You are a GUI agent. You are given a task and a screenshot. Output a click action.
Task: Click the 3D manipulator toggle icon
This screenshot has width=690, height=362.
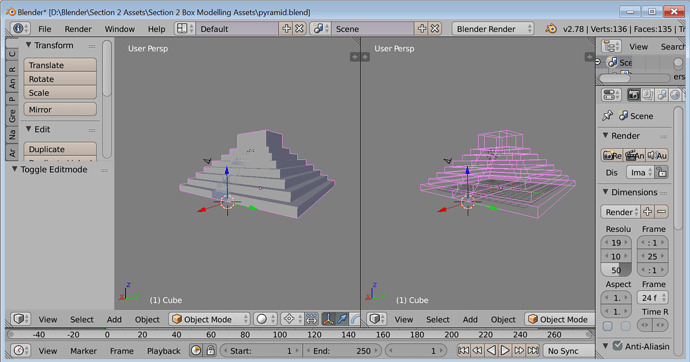tap(328, 319)
